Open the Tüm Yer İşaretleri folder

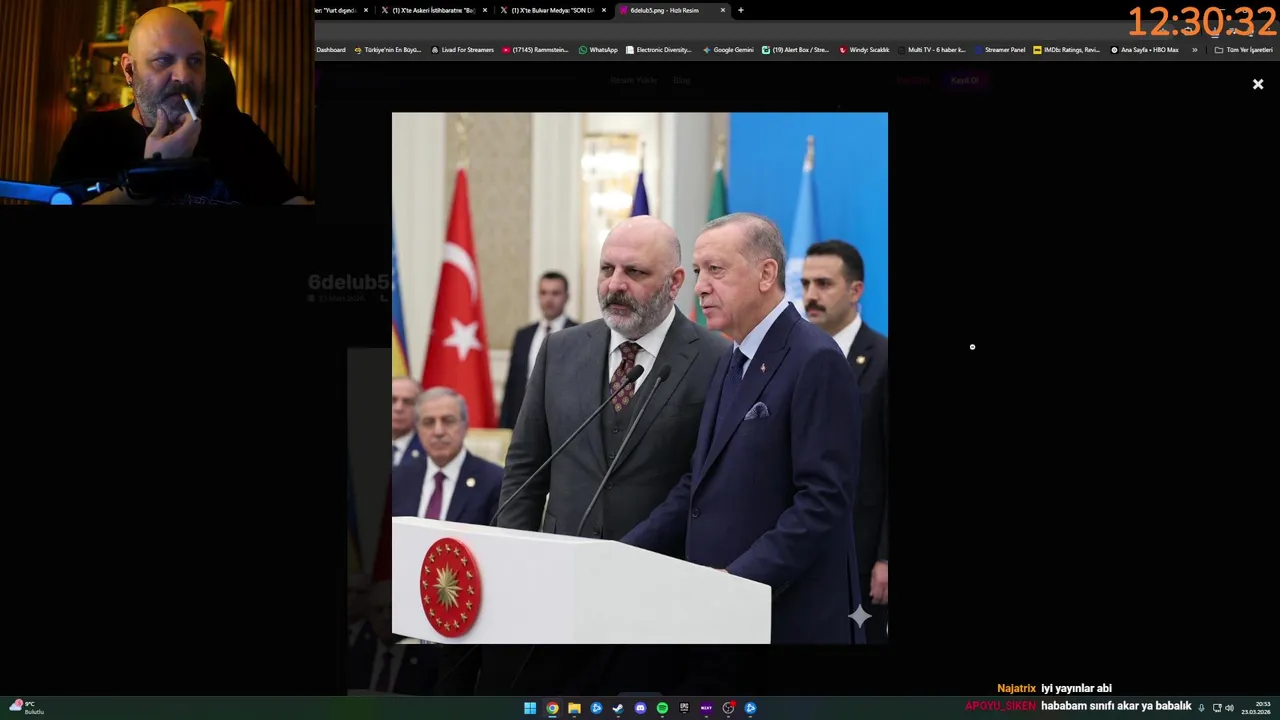[1243, 50]
